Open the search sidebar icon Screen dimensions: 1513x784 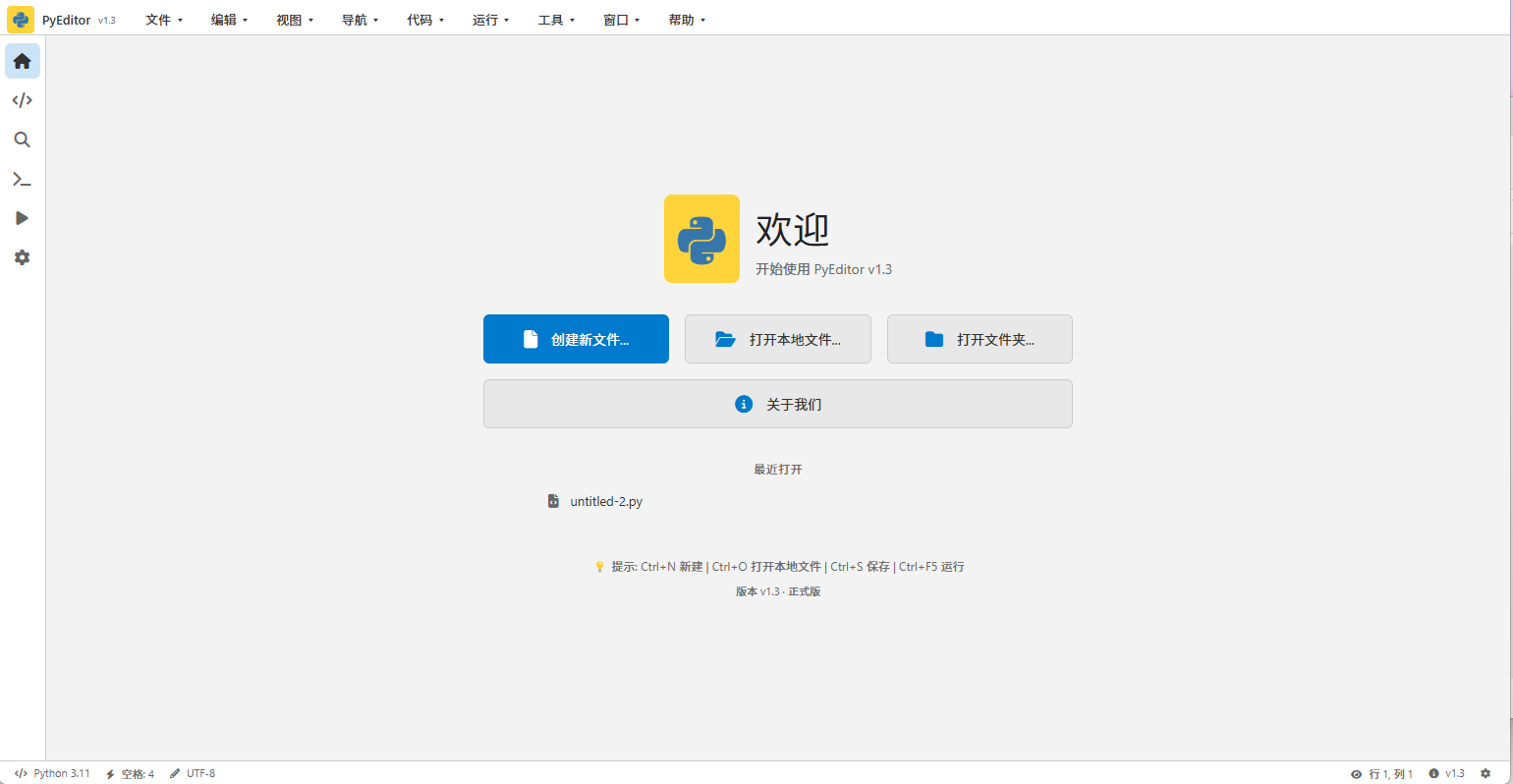coord(22,140)
